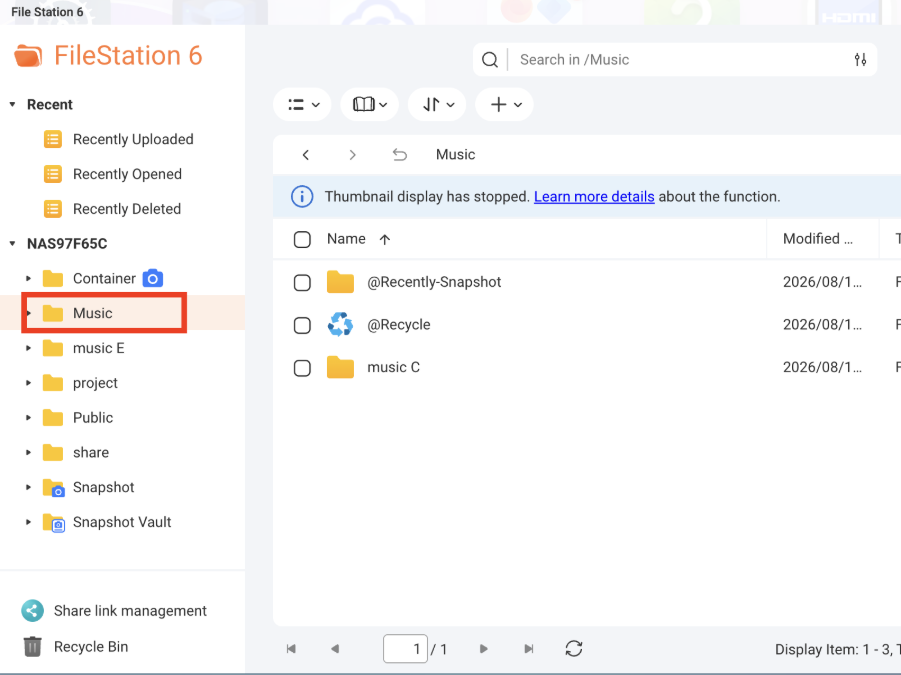Click the parent folder return arrow
Image resolution: width=901 pixels, height=675 pixels.
399,155
